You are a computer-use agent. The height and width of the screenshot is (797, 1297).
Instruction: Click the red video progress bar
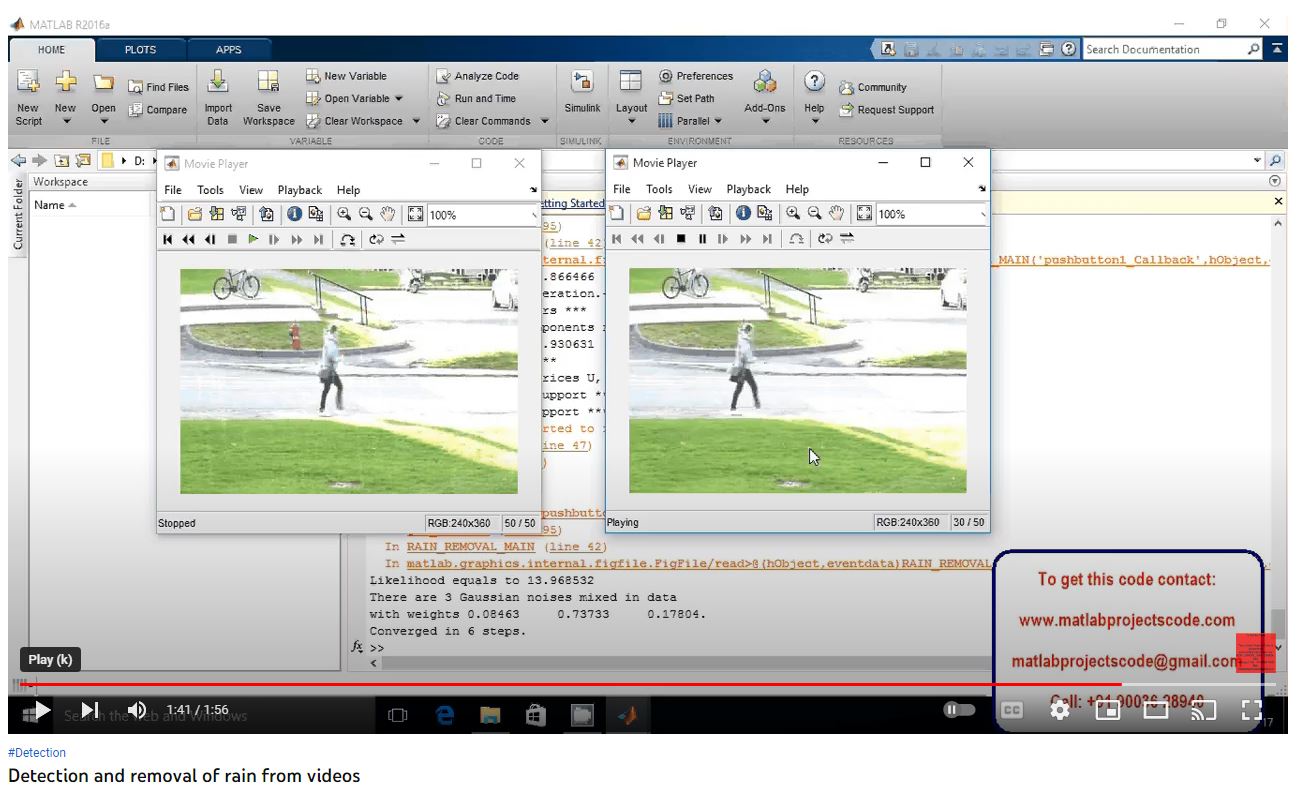pyautogui.click(x=560, y=684)
